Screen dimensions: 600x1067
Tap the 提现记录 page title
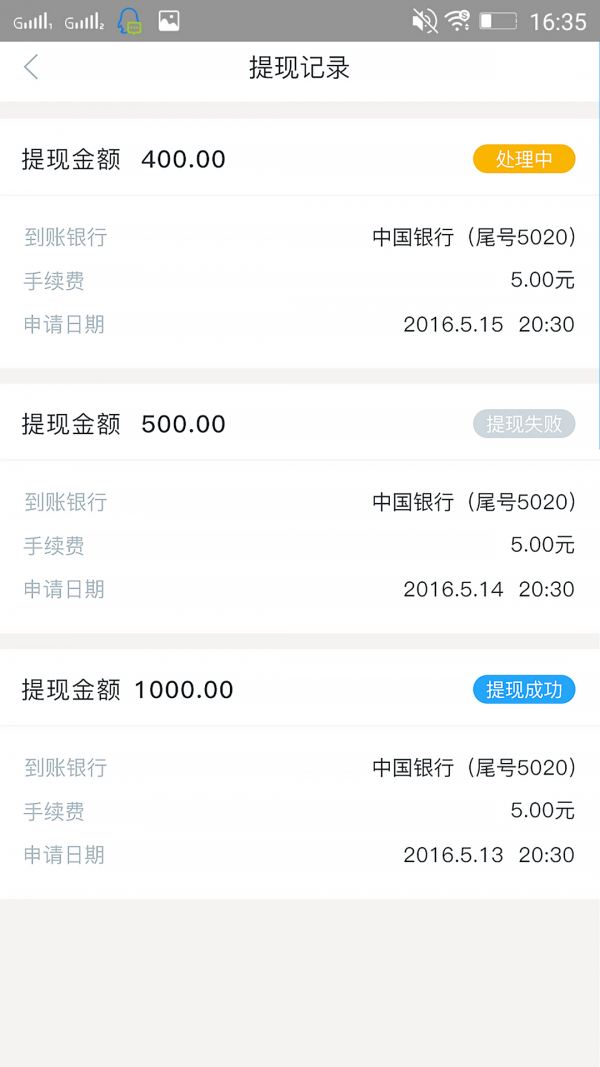point(299,68)
